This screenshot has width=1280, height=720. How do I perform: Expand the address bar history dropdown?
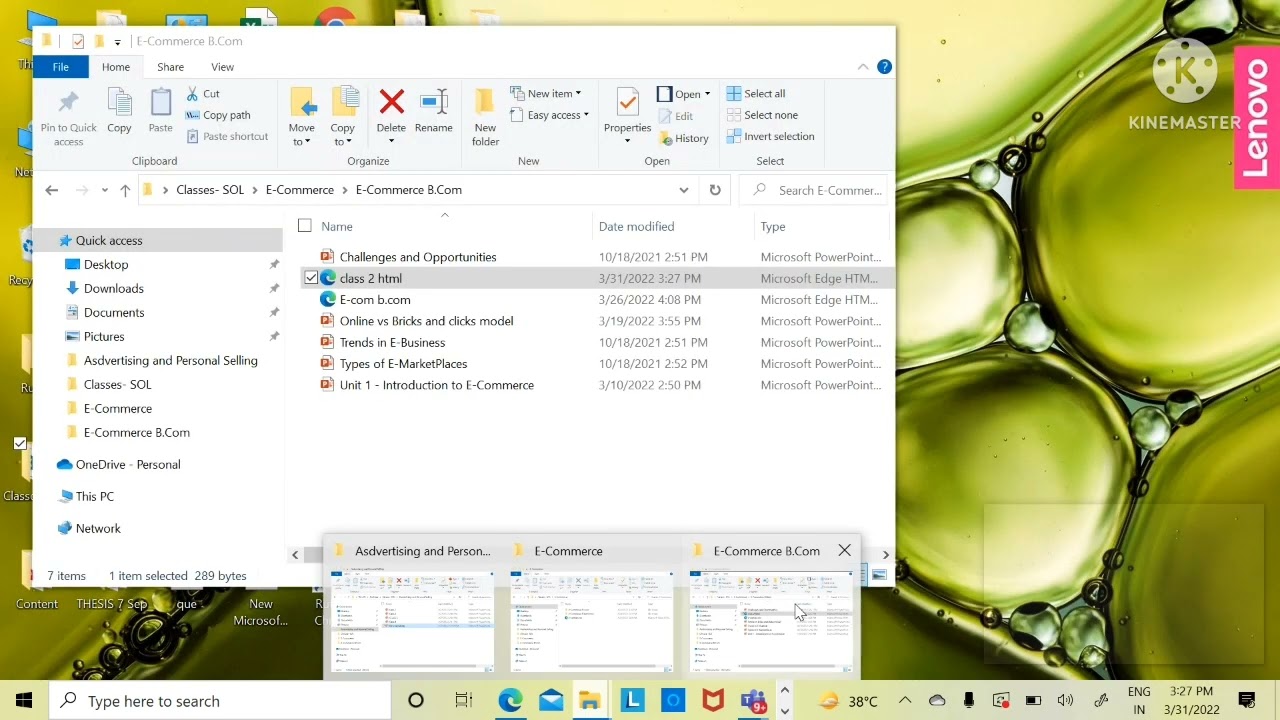click(683, 190)
